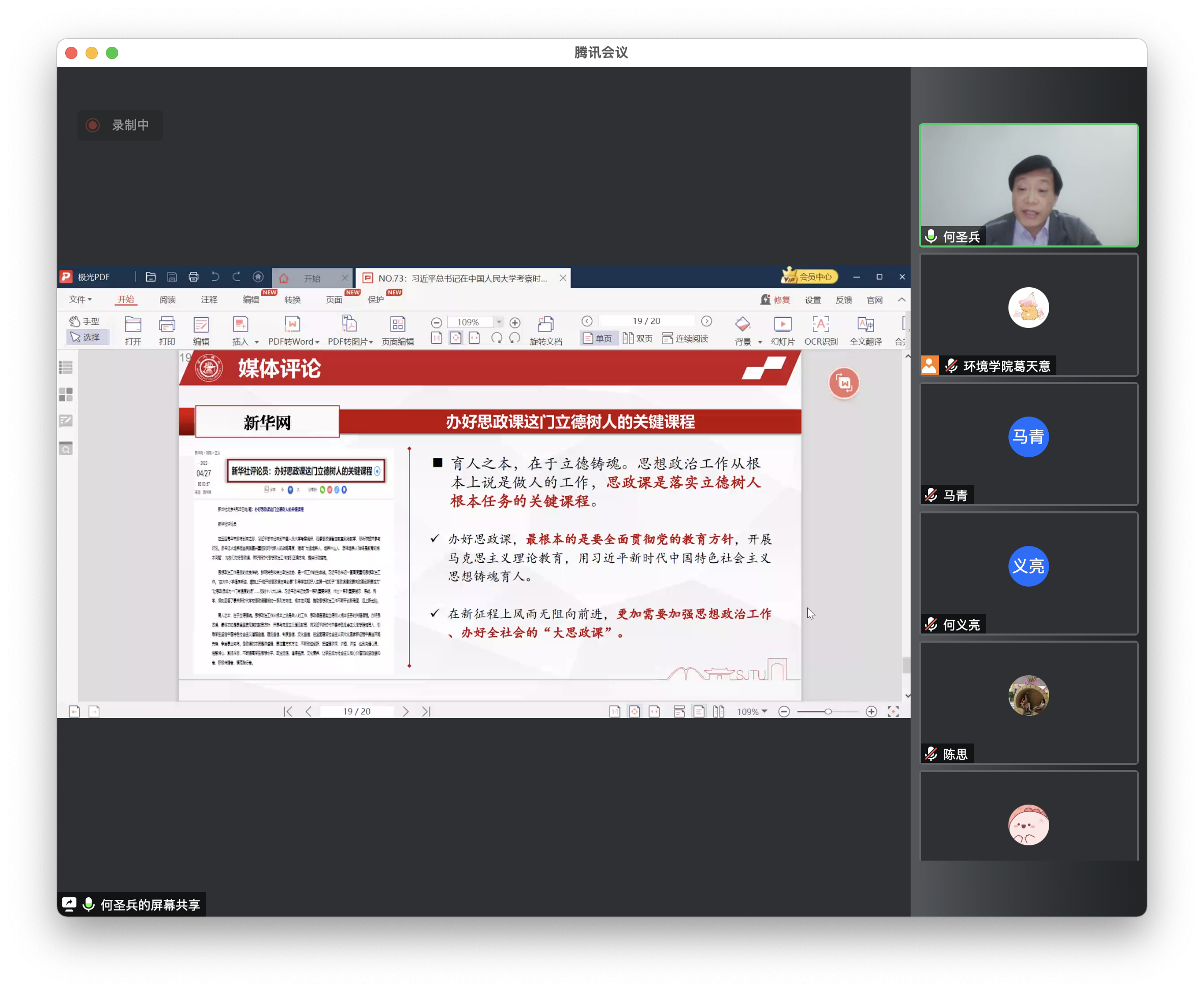
Task: Click the 全文翻译 translation icon
Action: point(865,324)
